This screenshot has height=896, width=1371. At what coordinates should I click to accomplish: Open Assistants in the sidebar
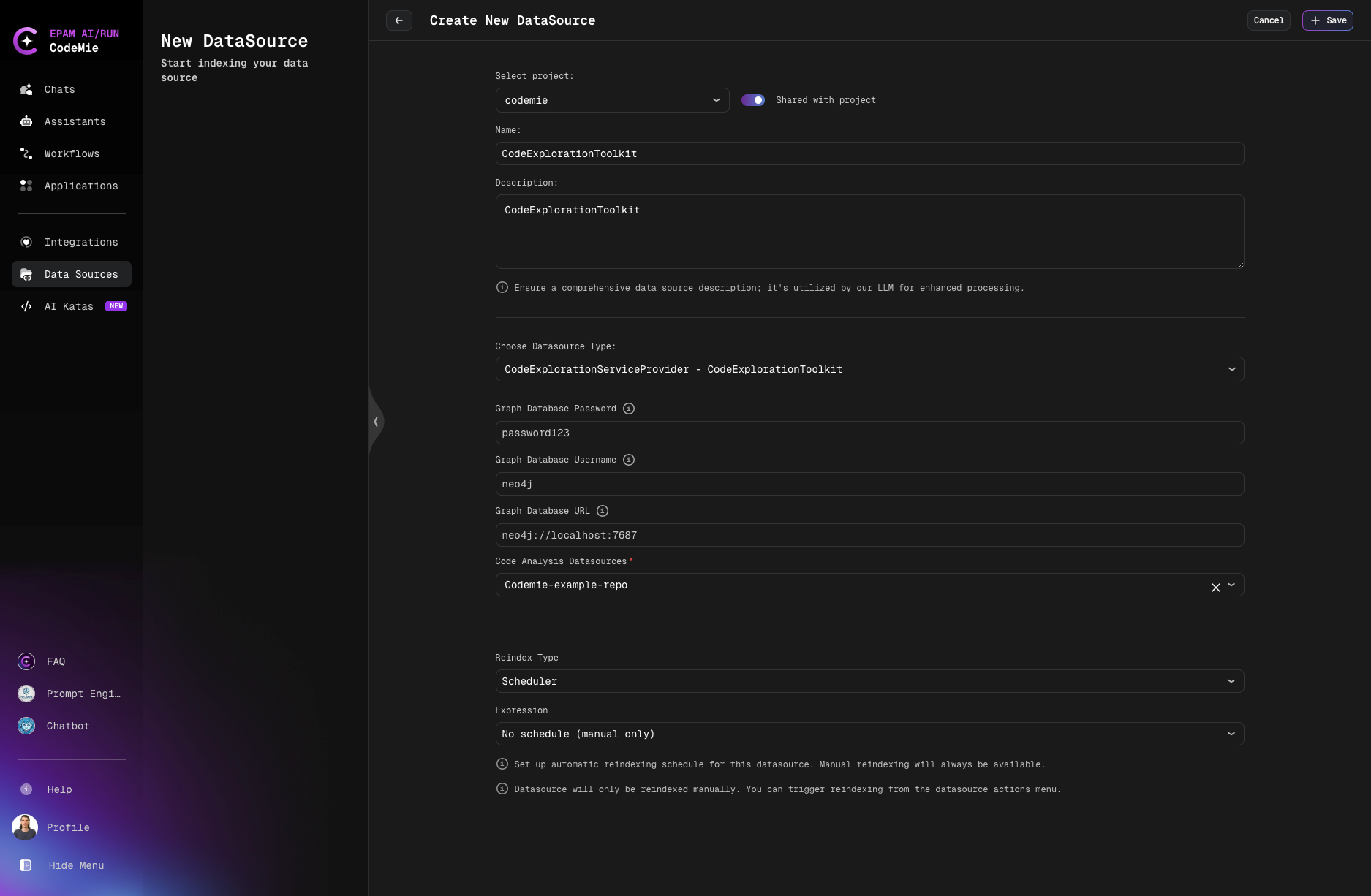point(75,121)
